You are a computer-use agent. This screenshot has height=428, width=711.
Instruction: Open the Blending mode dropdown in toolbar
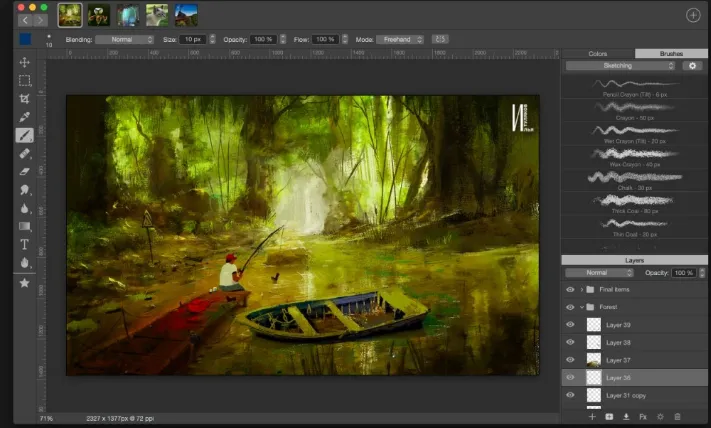pos(125,39)
